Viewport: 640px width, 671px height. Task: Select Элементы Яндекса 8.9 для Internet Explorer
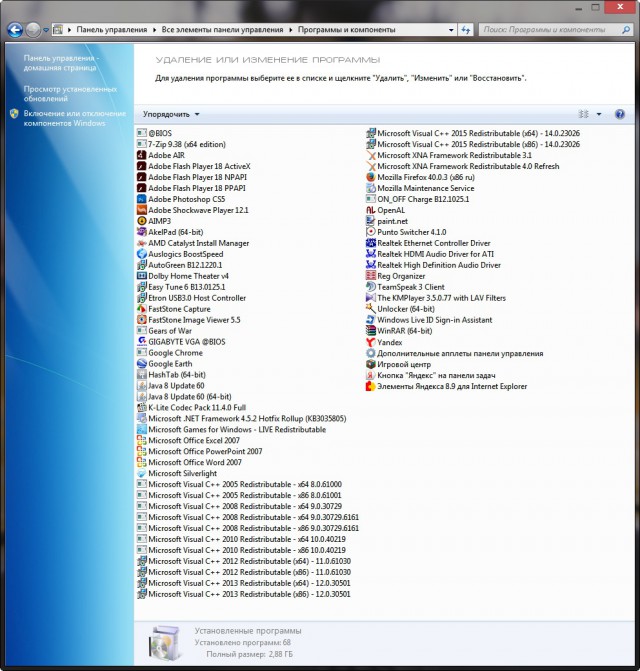coord(447,386)
